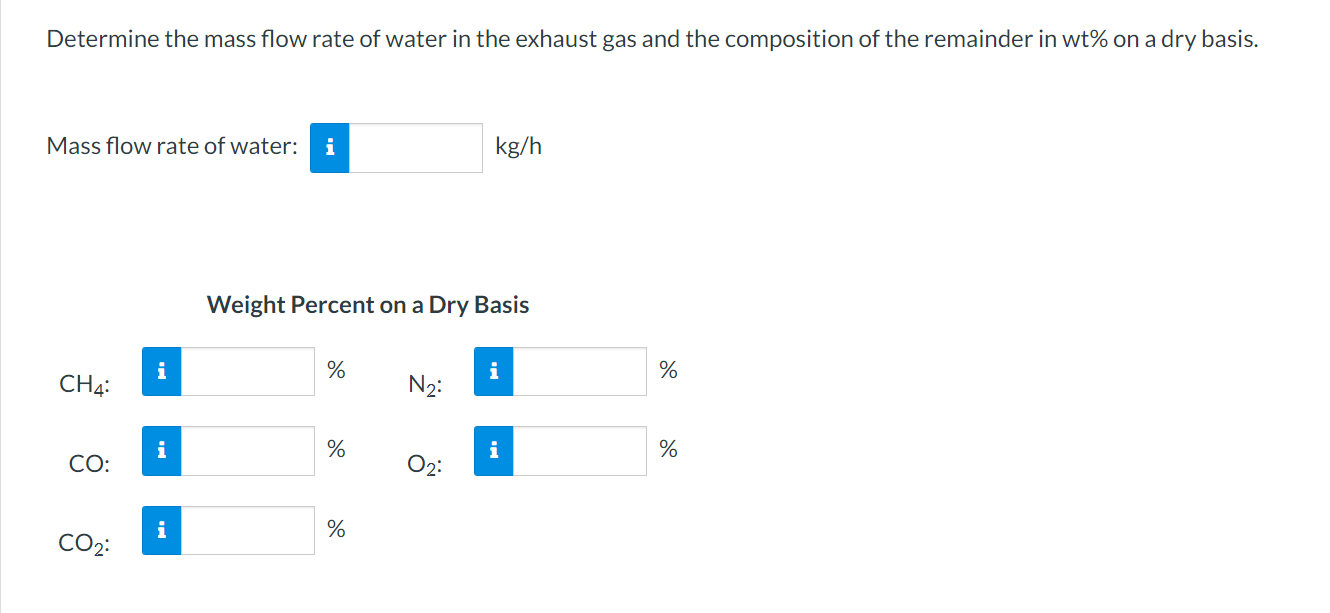Click the 'Determine the mass flow rate' question text
1330x613 pixels.
pos(652,40)
